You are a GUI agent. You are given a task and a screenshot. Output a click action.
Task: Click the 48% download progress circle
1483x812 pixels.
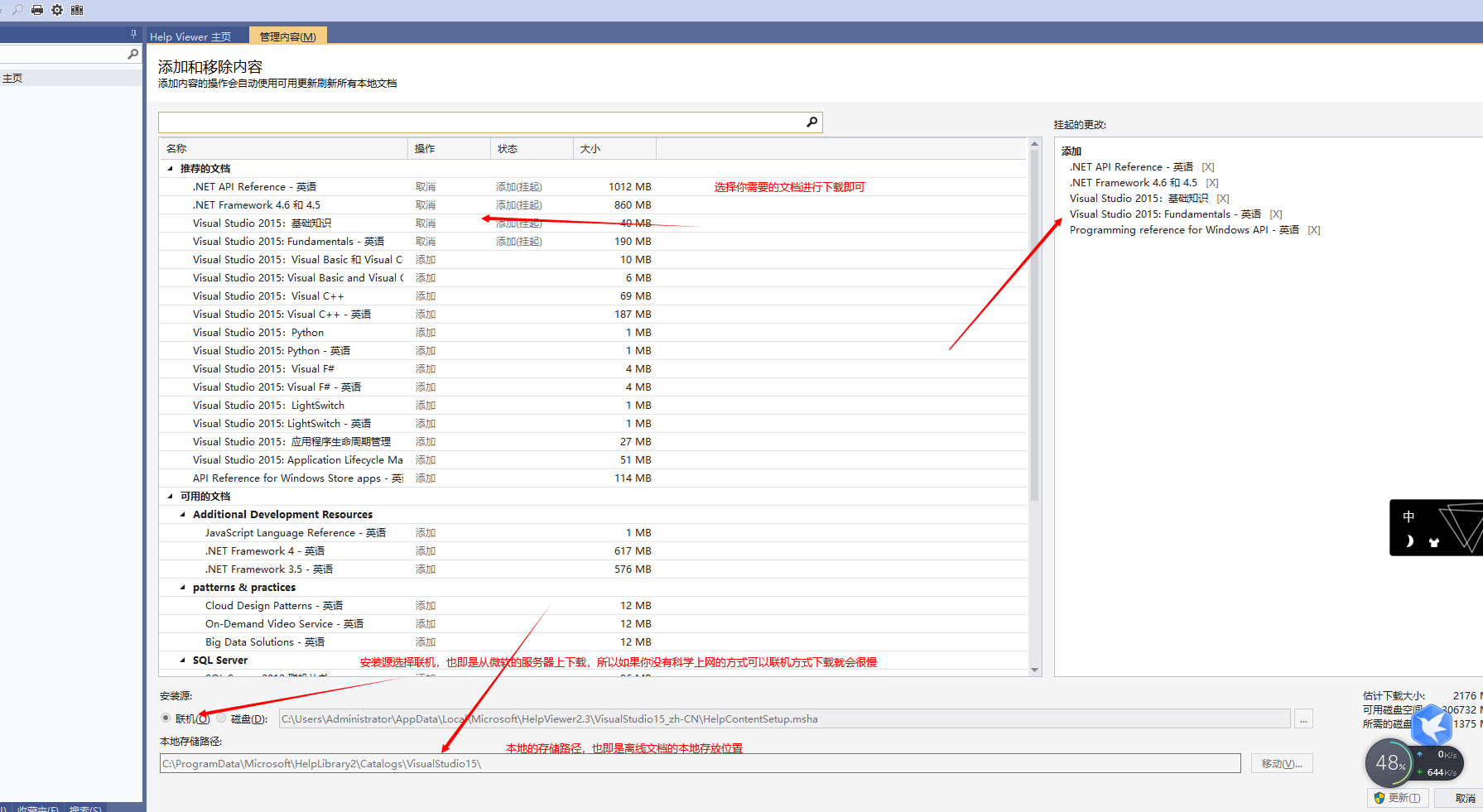(x=1389, y=763)
